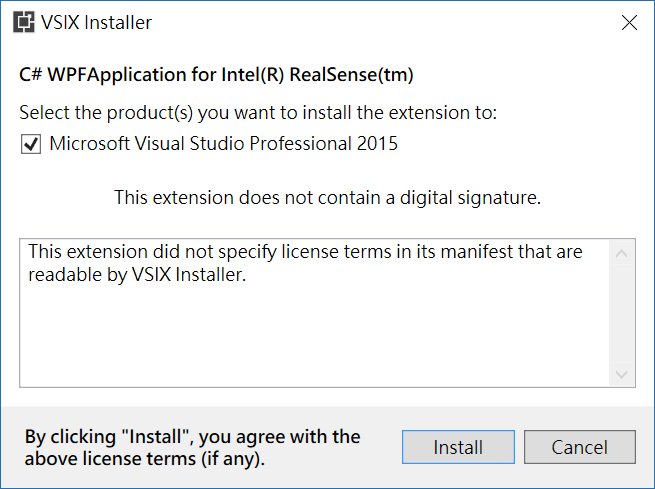Viewport: 655px width, 489px height.
Task: Click the 'By clicking Install' agreement notice
Action: click(x=192, y=437)
